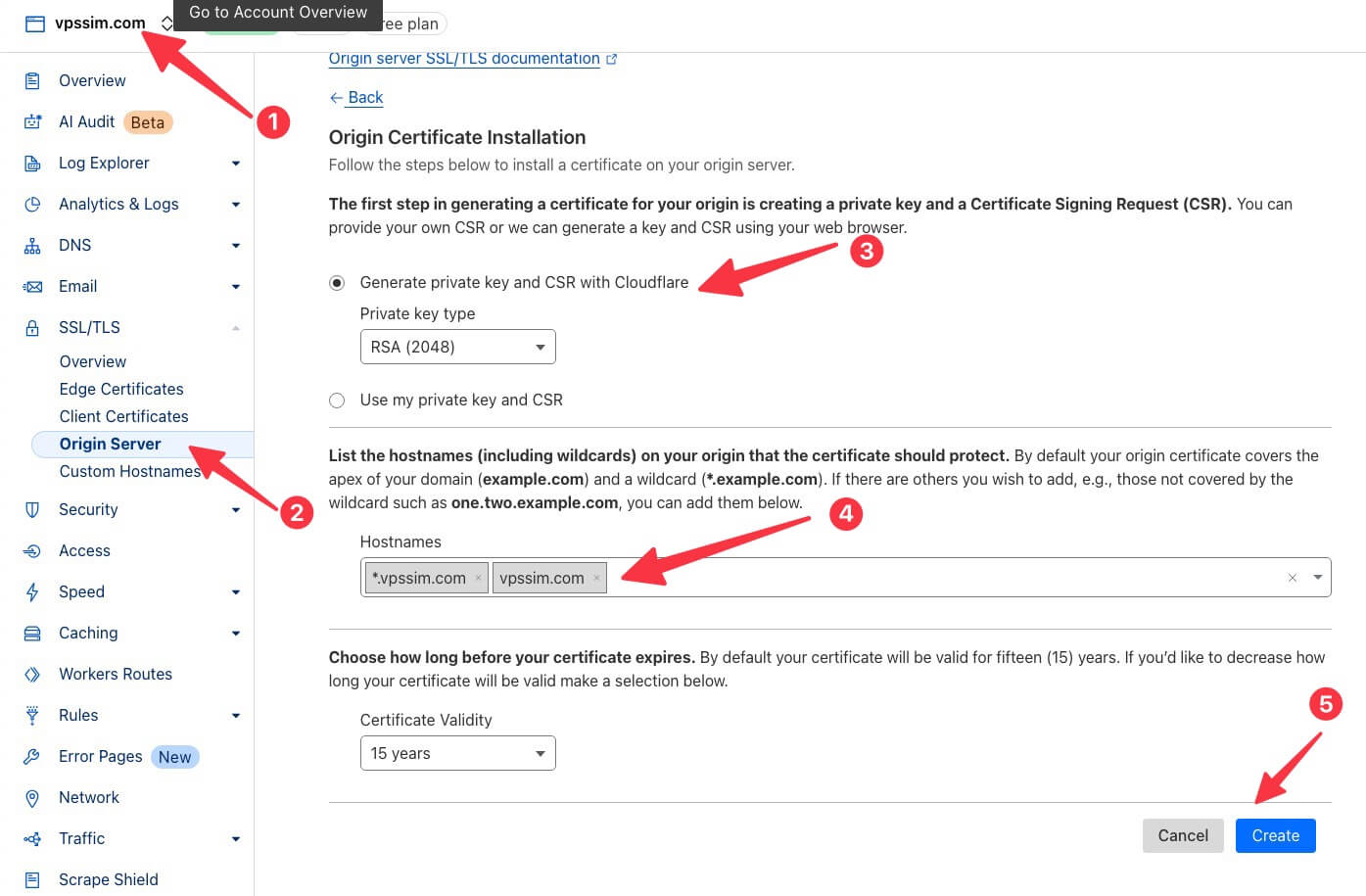Click the Network location pin icon
The height and width of the screenshot is (896, 1366).
click(x=32, y=797)
